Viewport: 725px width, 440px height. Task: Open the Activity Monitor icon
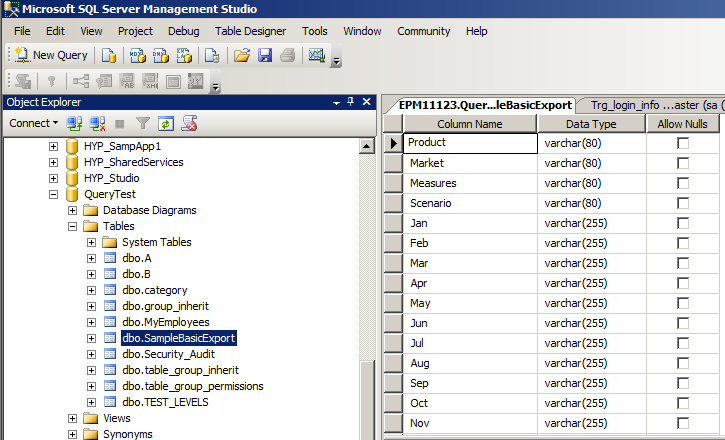tap(317, 55)
